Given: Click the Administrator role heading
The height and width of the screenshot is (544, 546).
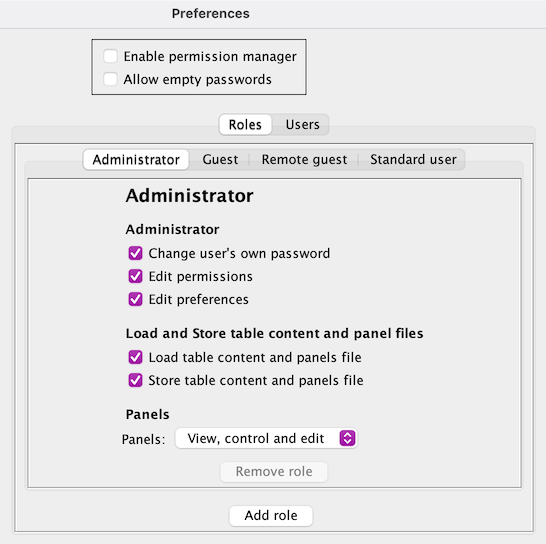Looking at the screenshot, I should pos(189,196).
